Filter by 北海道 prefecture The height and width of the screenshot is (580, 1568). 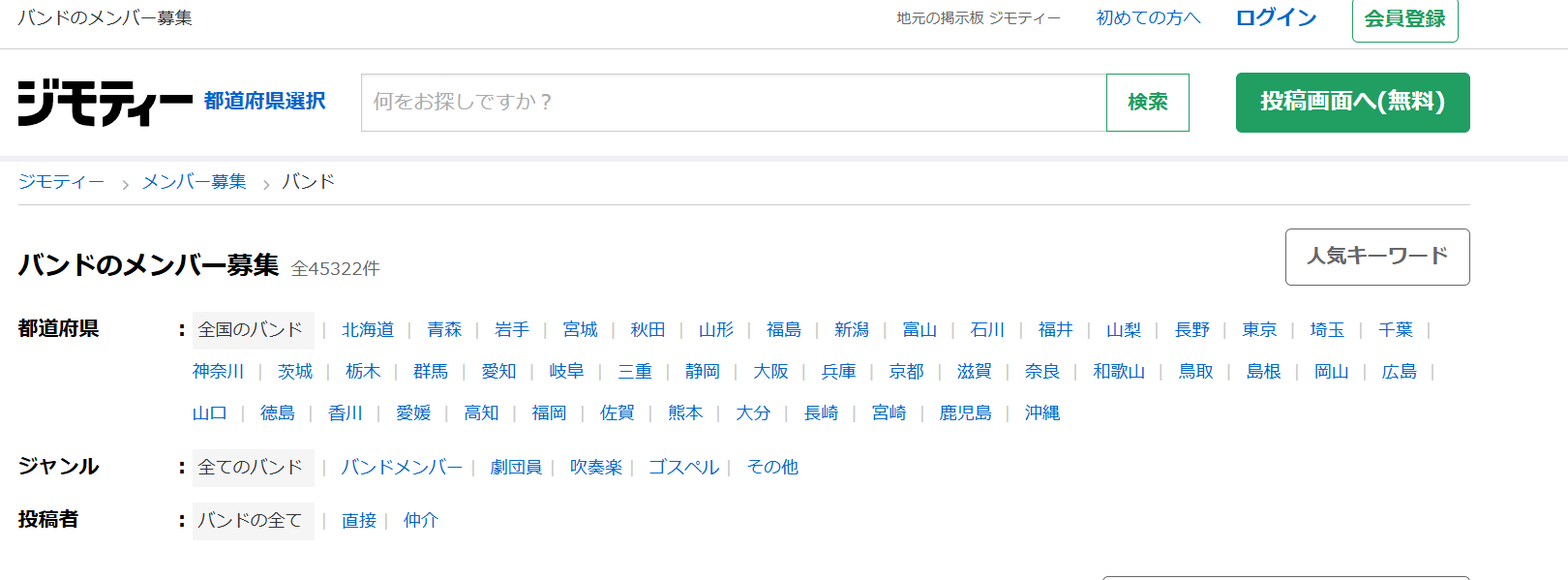(368, 330)
